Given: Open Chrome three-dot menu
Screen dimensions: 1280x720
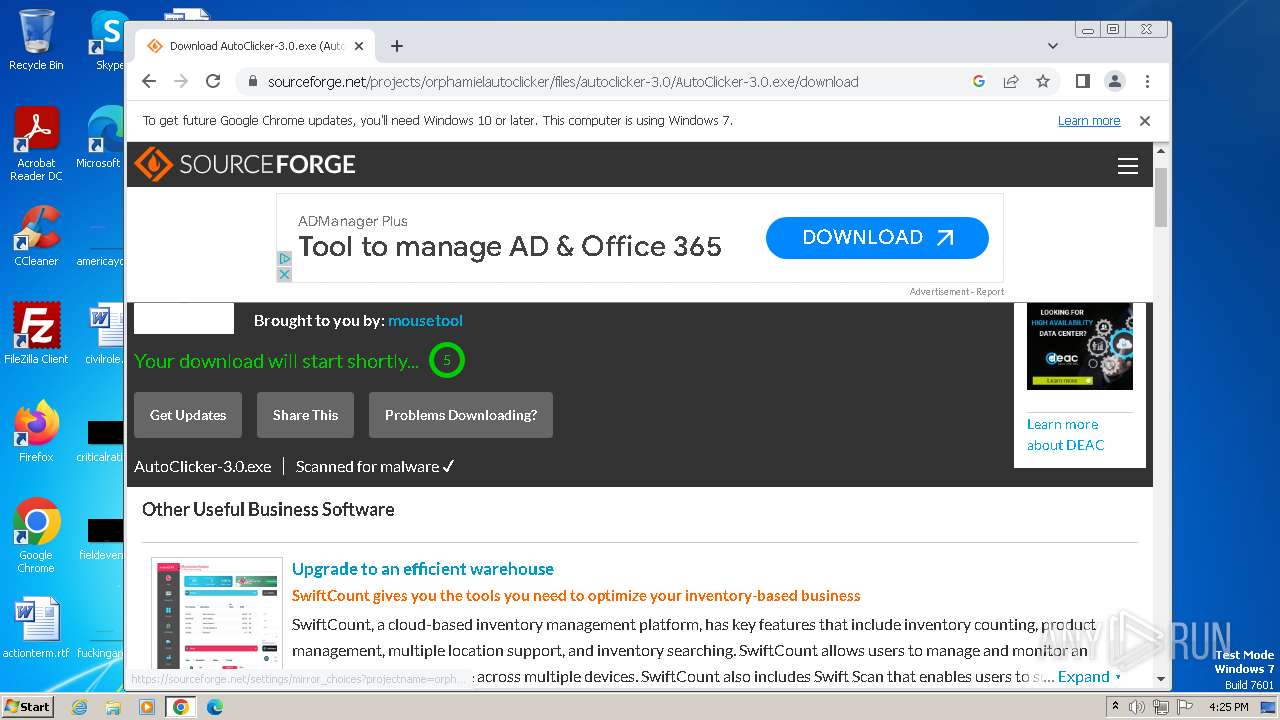Looking at the screenshot, I should point(1147,82).
